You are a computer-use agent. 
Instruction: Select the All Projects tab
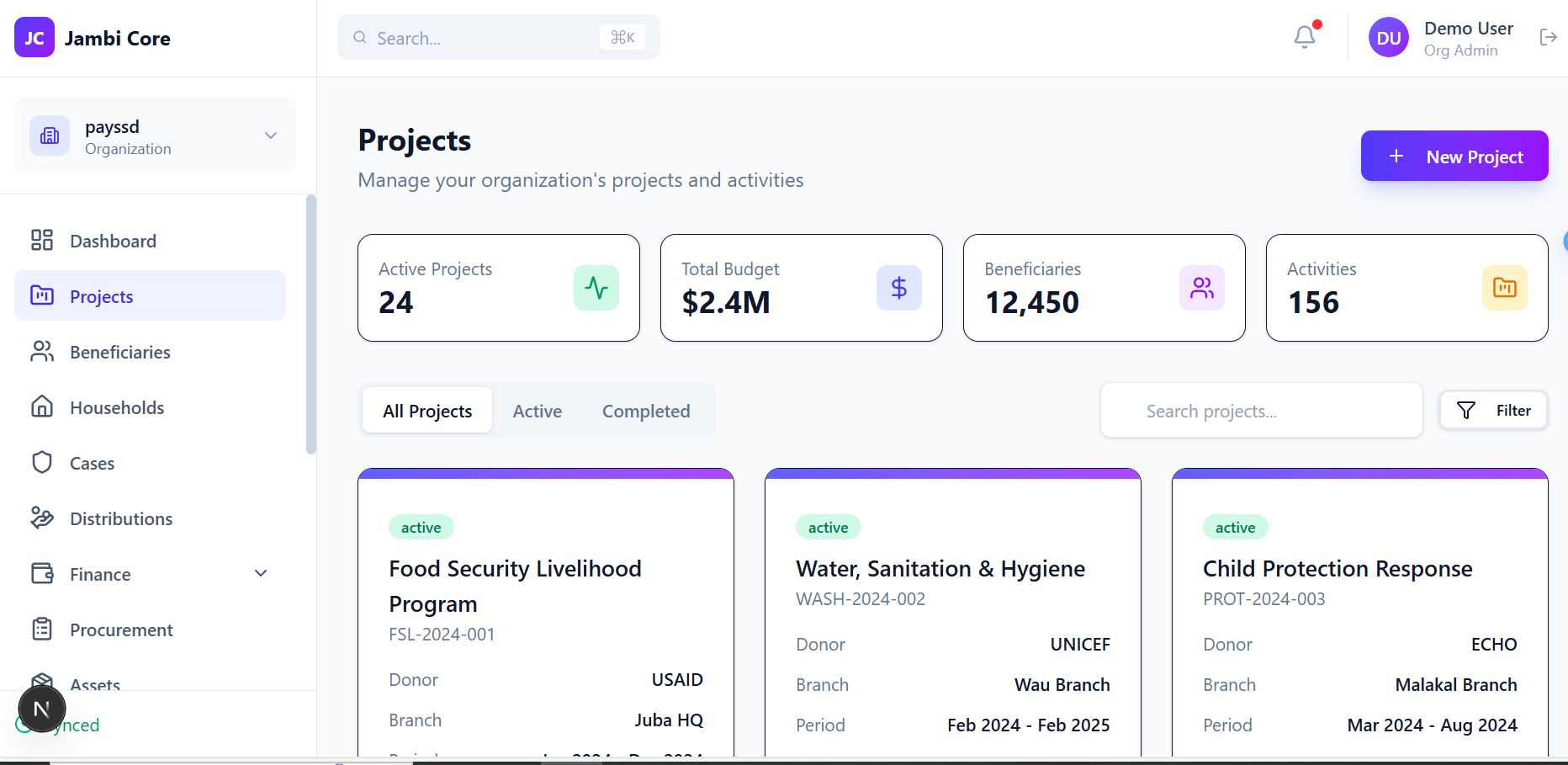click(427, 411)
